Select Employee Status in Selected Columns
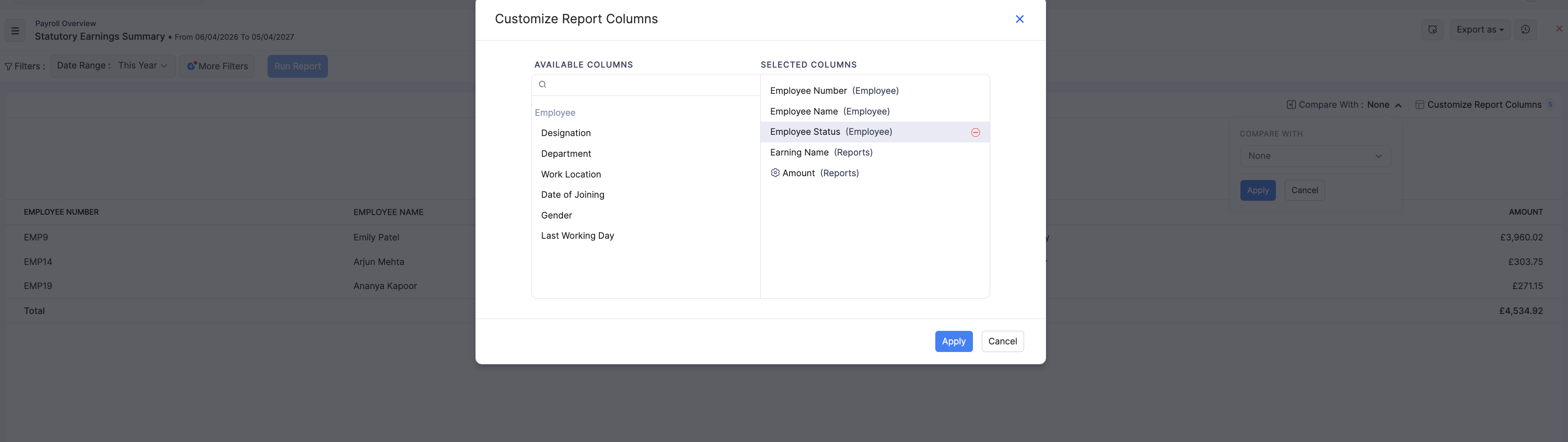Viewport: 1568px width, 442px height. [875, 132]
